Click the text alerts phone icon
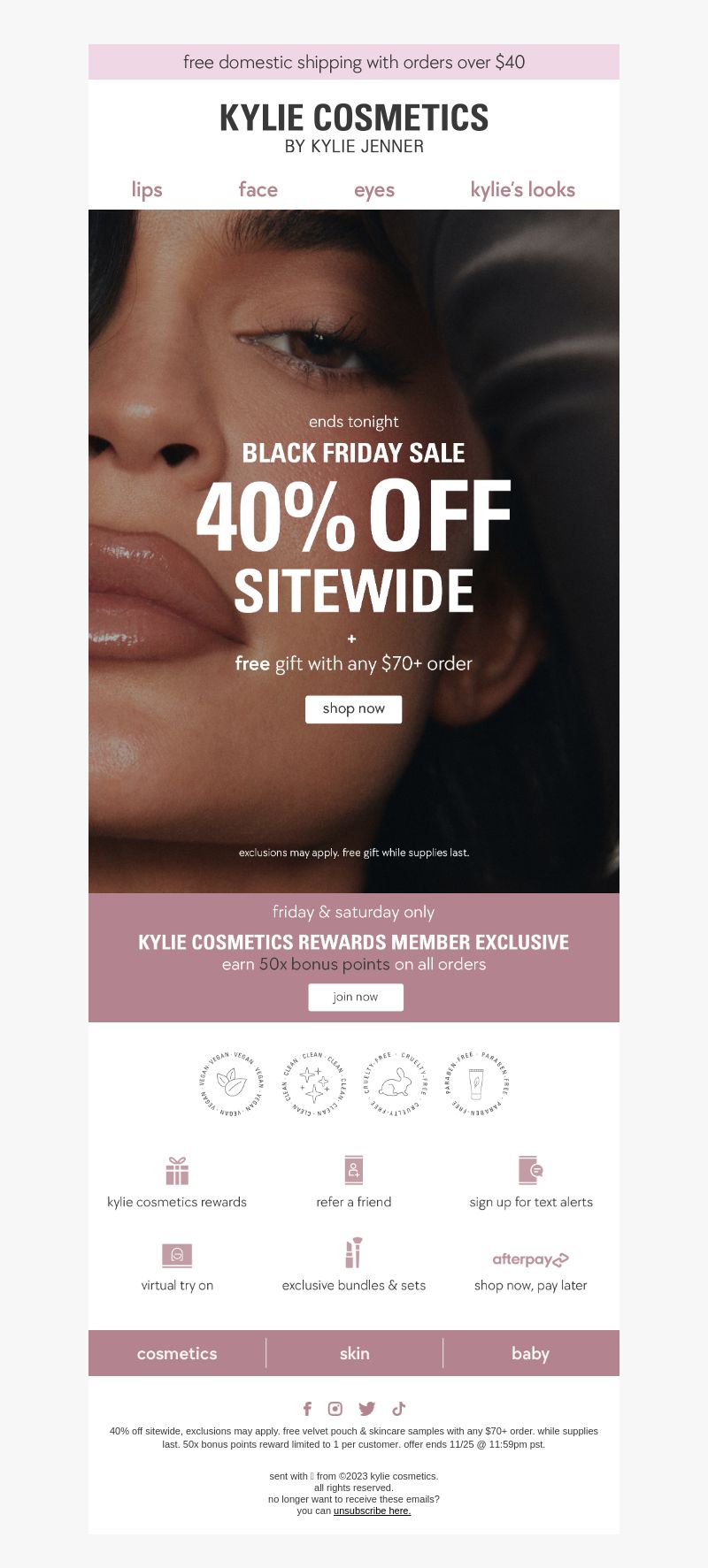Viewport: 708px width, 1568px height. 530,1169
